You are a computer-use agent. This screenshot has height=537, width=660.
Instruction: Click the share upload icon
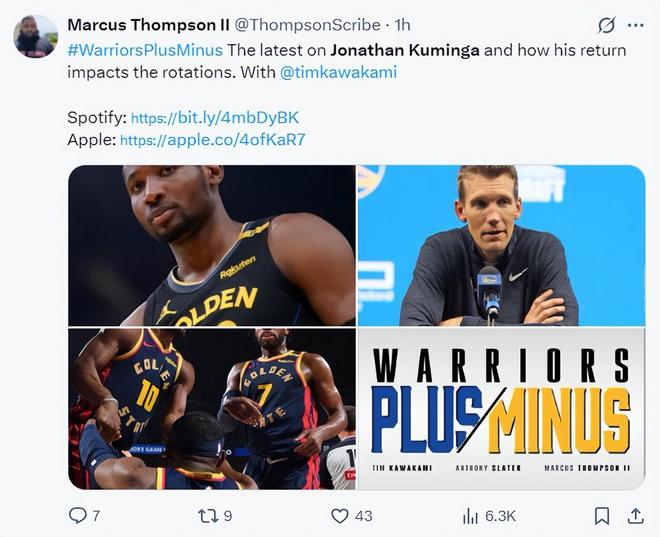click(635, 516)
